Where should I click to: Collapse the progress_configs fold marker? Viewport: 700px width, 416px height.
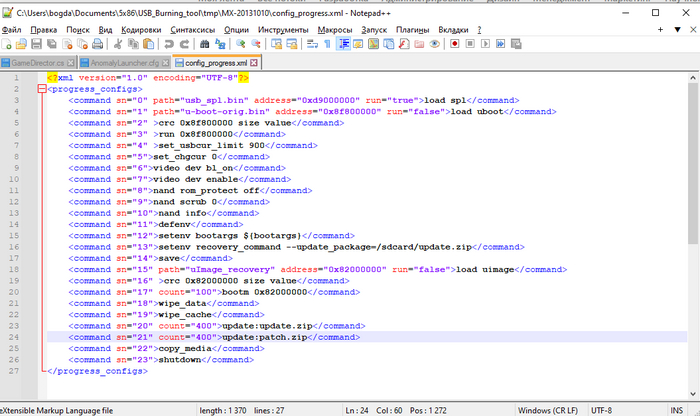coord(40,88)
